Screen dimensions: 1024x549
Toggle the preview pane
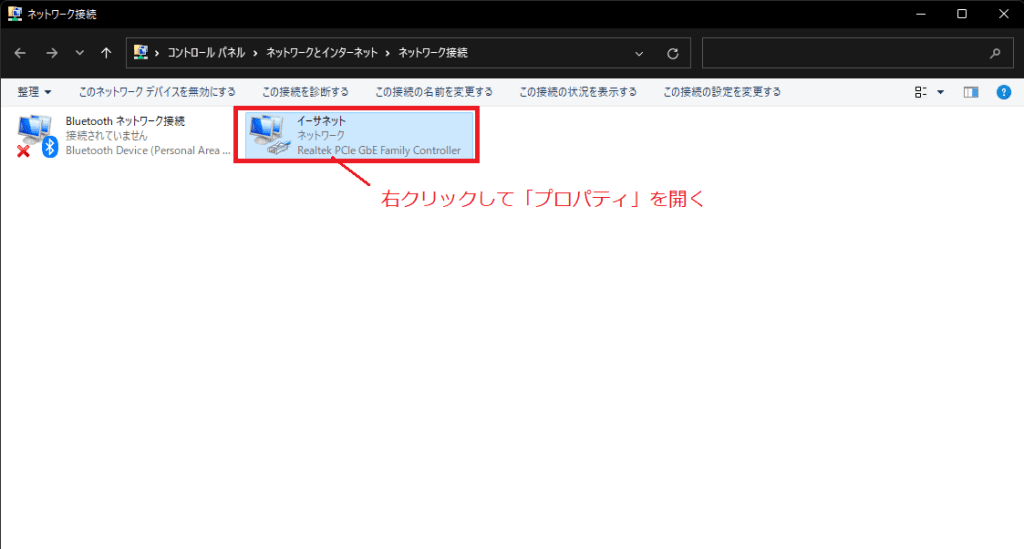click(971, 93)
